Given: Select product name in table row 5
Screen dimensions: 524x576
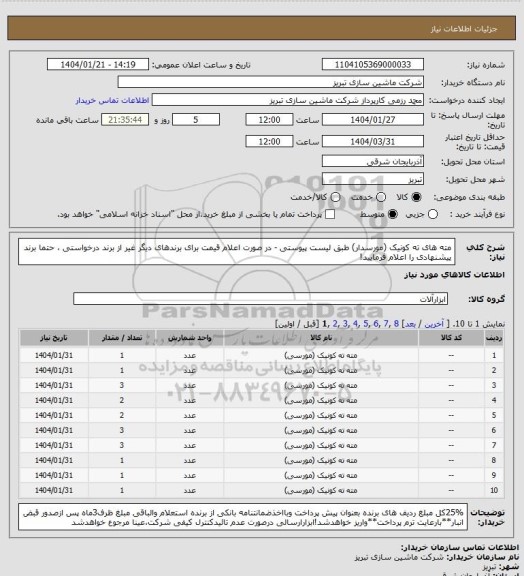Looking at the screenshot, I should pos(321,415).
